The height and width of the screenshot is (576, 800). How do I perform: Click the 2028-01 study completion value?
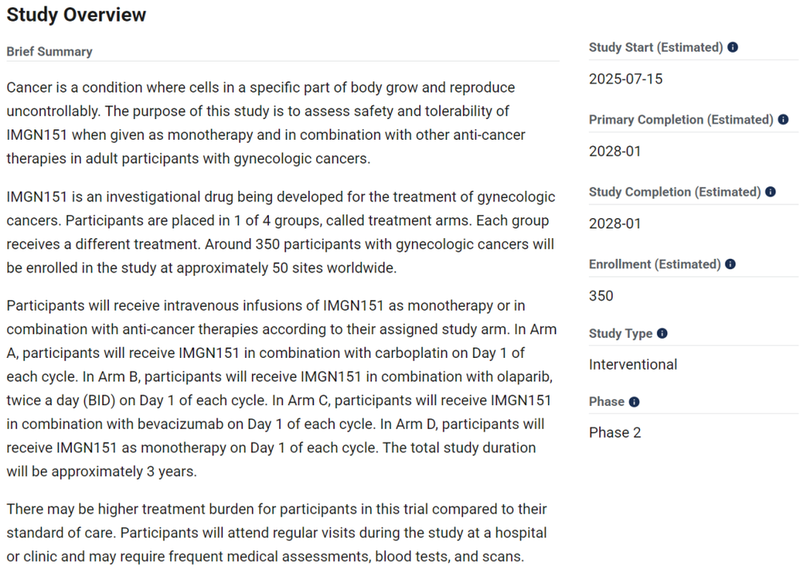[x=615, y=224]
